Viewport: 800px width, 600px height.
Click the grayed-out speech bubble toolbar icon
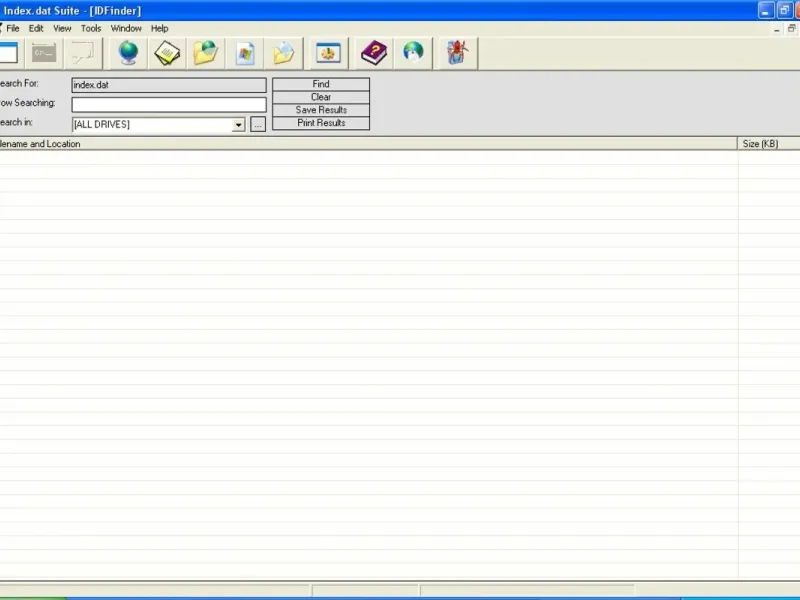tap(83, 53)
